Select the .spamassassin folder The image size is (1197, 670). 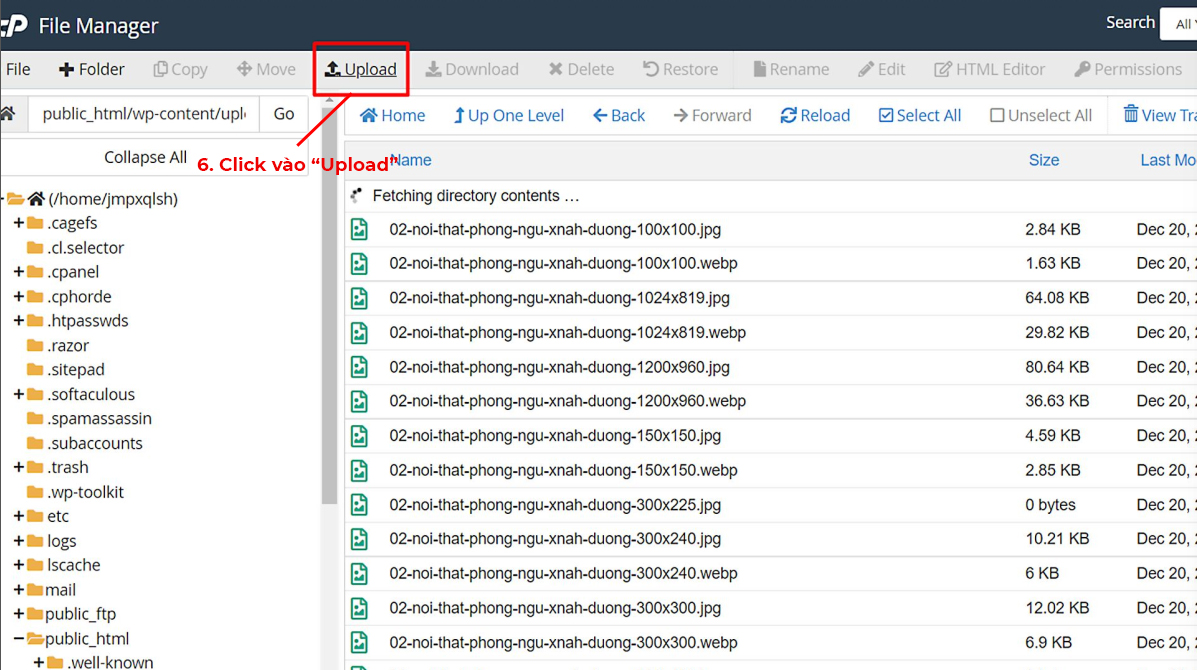pyautogui.click(x=99, y=418)
